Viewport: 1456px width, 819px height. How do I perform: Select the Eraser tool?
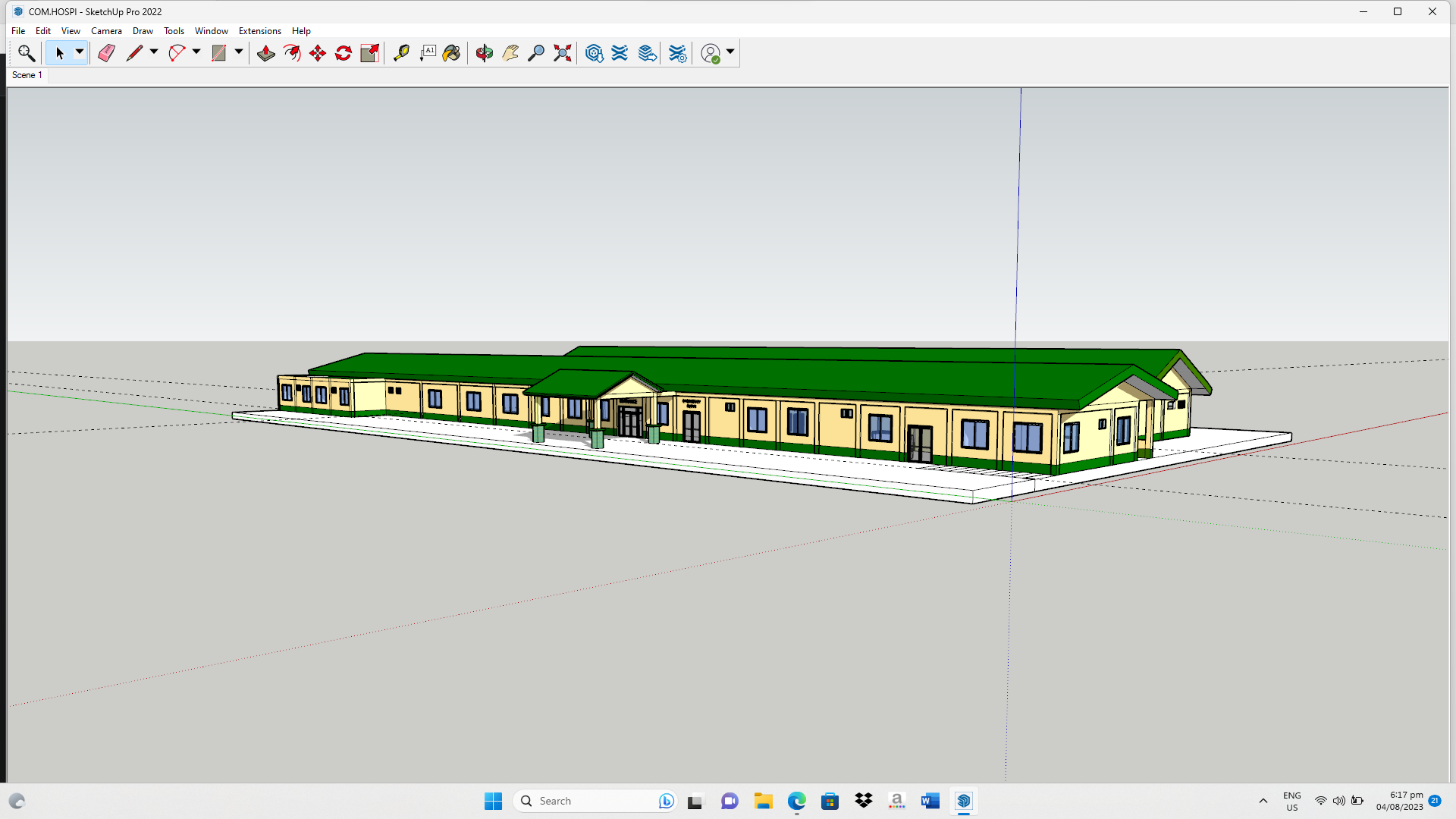[x=106, y=53]
